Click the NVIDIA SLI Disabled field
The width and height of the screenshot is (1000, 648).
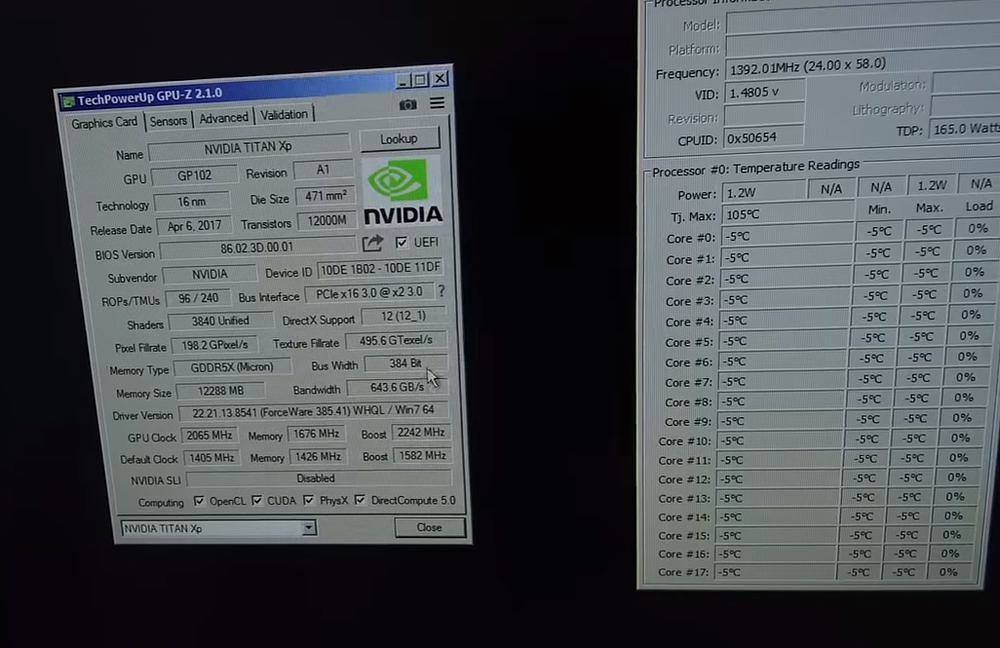point(319,478)
